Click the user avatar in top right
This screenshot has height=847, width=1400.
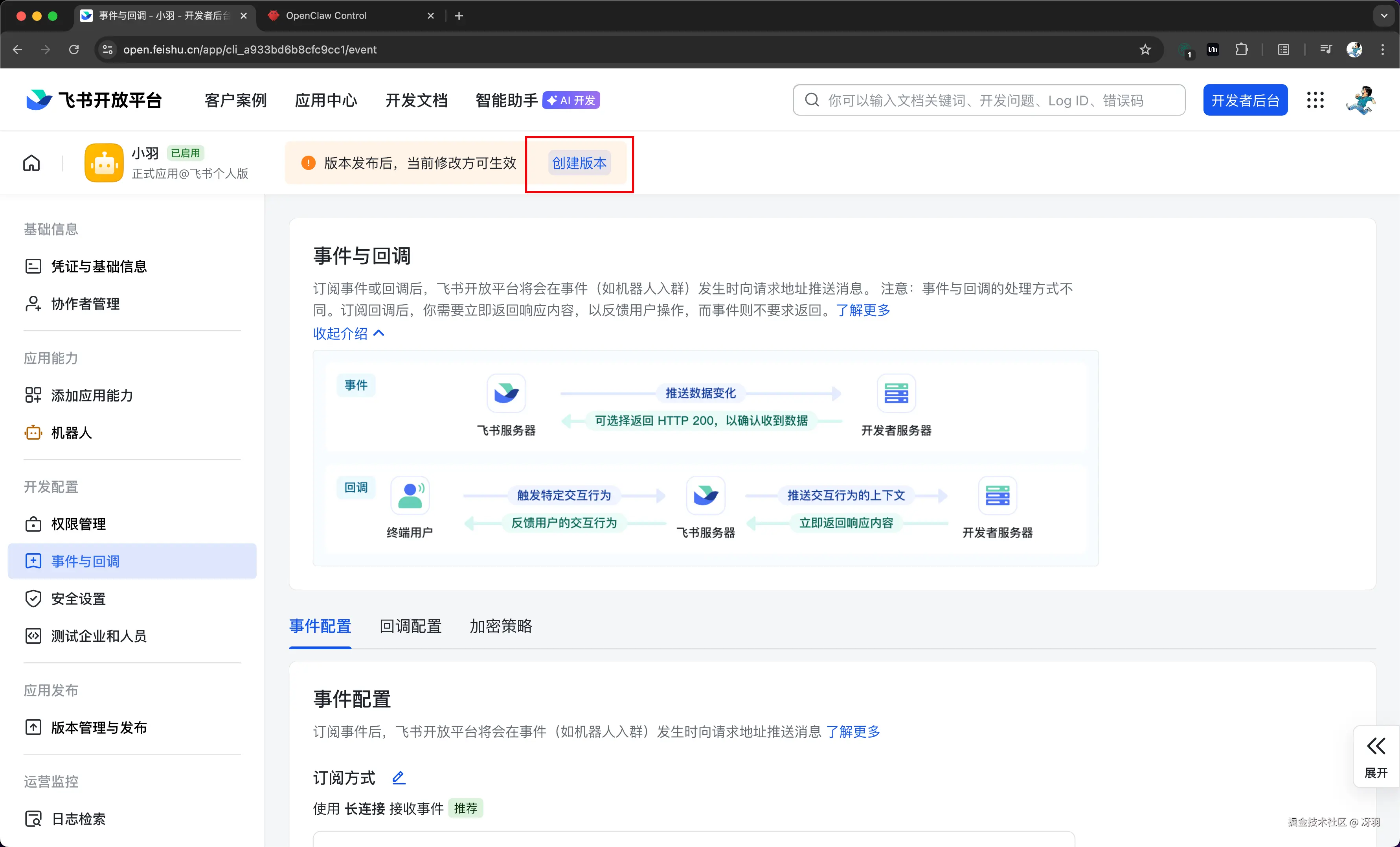point(1361,100)
